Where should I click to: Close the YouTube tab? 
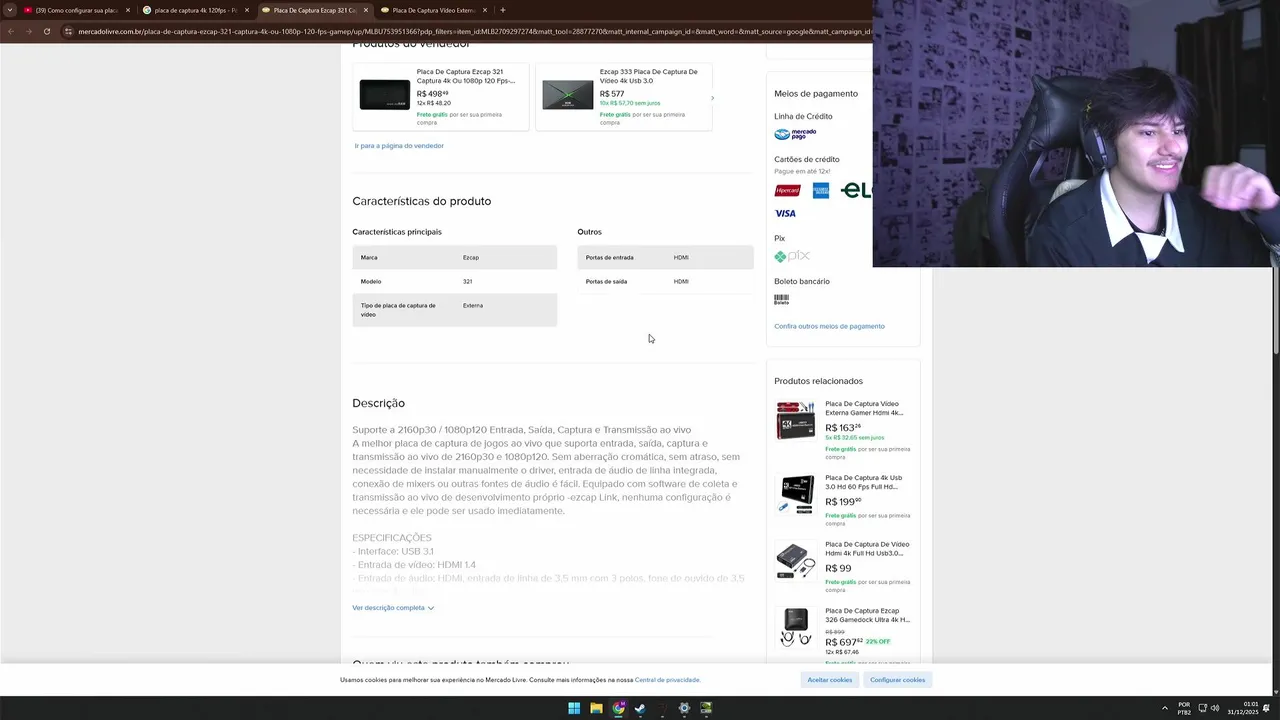pyautogui.click(x=128, y=10)
